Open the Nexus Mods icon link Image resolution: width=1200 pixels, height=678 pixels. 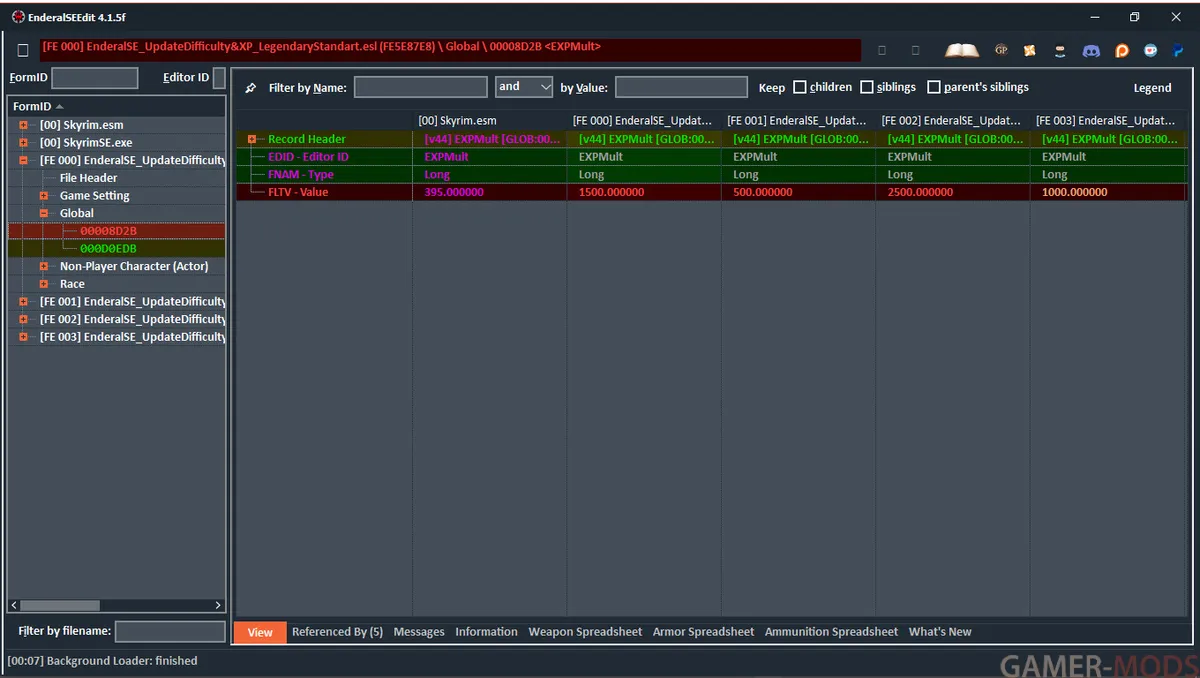click(1030, 50)
